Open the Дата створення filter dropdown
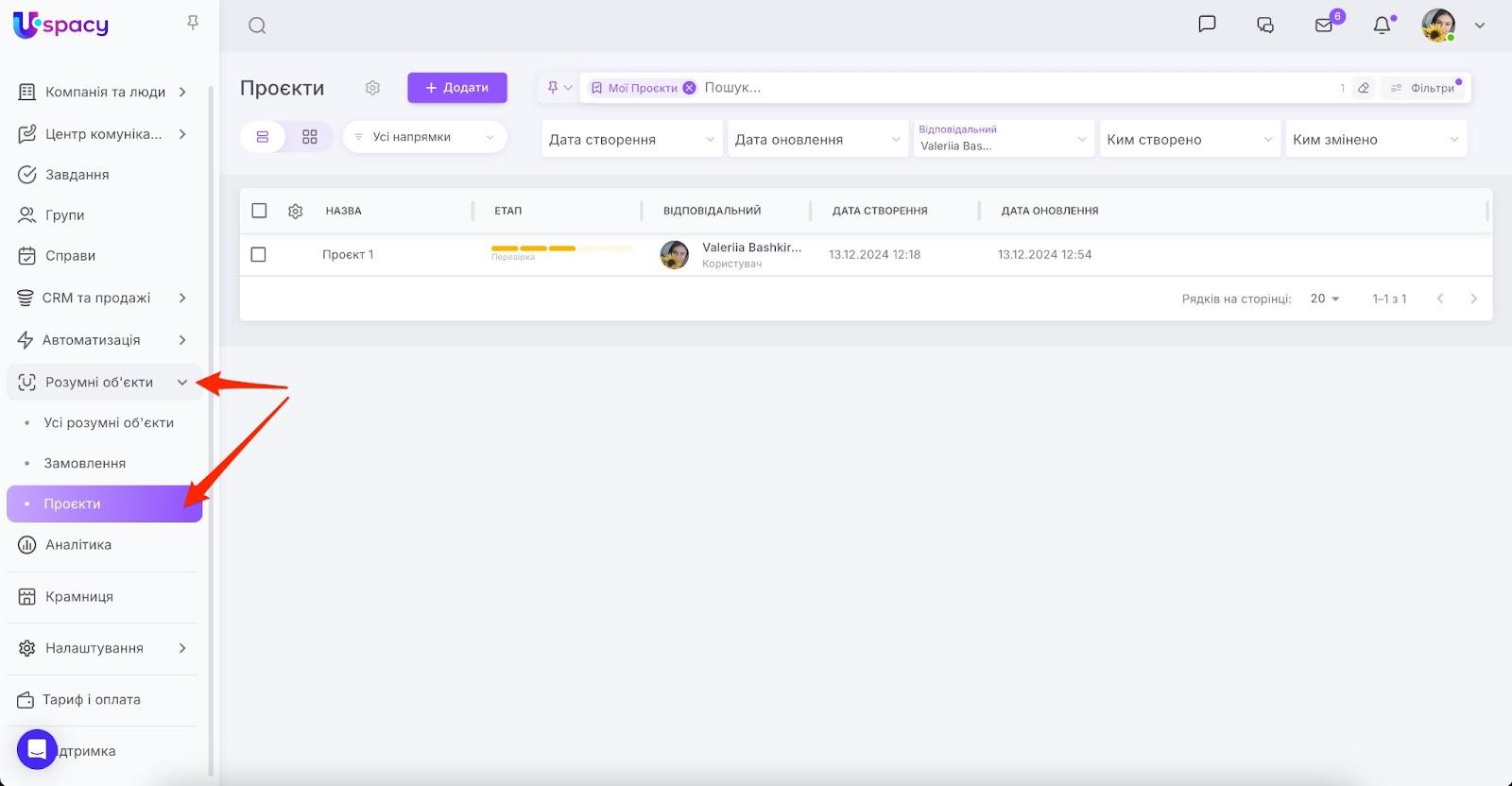Image resolution: width=1512 pixels, height=786 pixels. (x=631, y=139)
